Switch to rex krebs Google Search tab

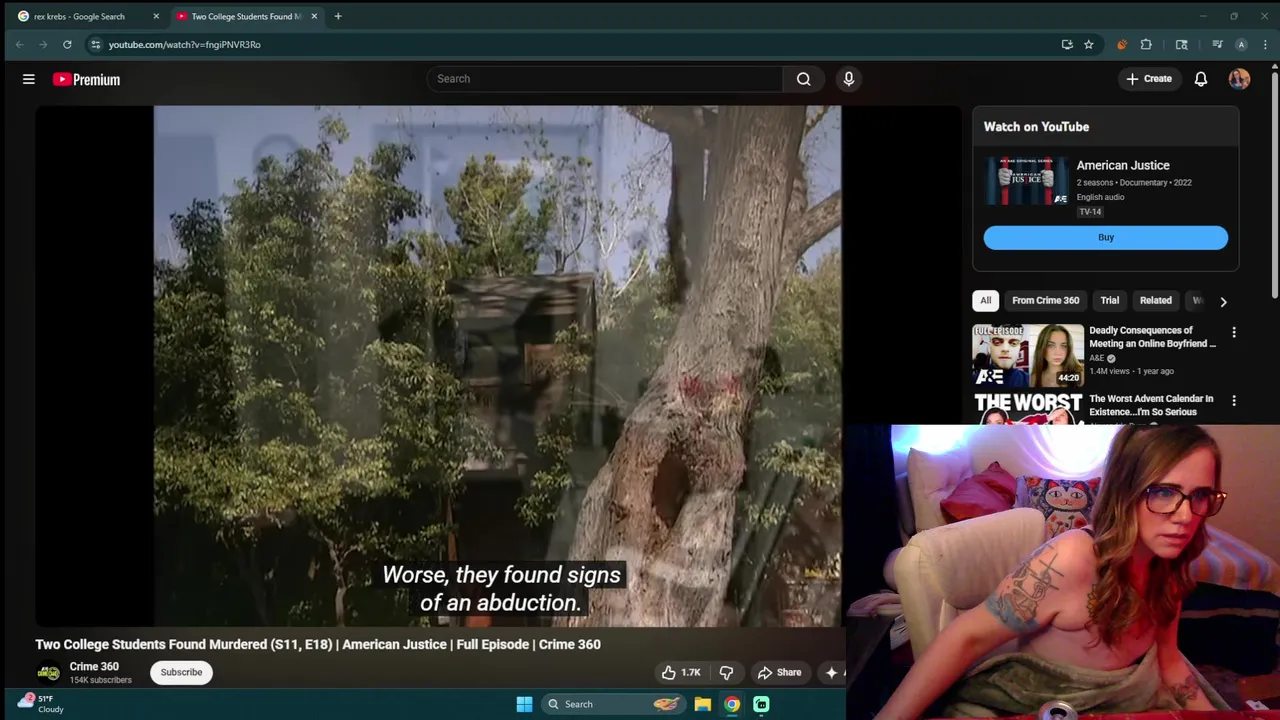[86, 16]
